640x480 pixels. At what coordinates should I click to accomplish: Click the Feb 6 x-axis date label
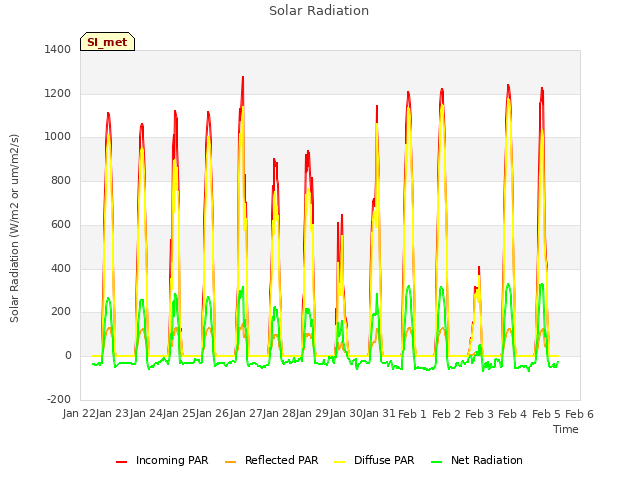[579, 414]
